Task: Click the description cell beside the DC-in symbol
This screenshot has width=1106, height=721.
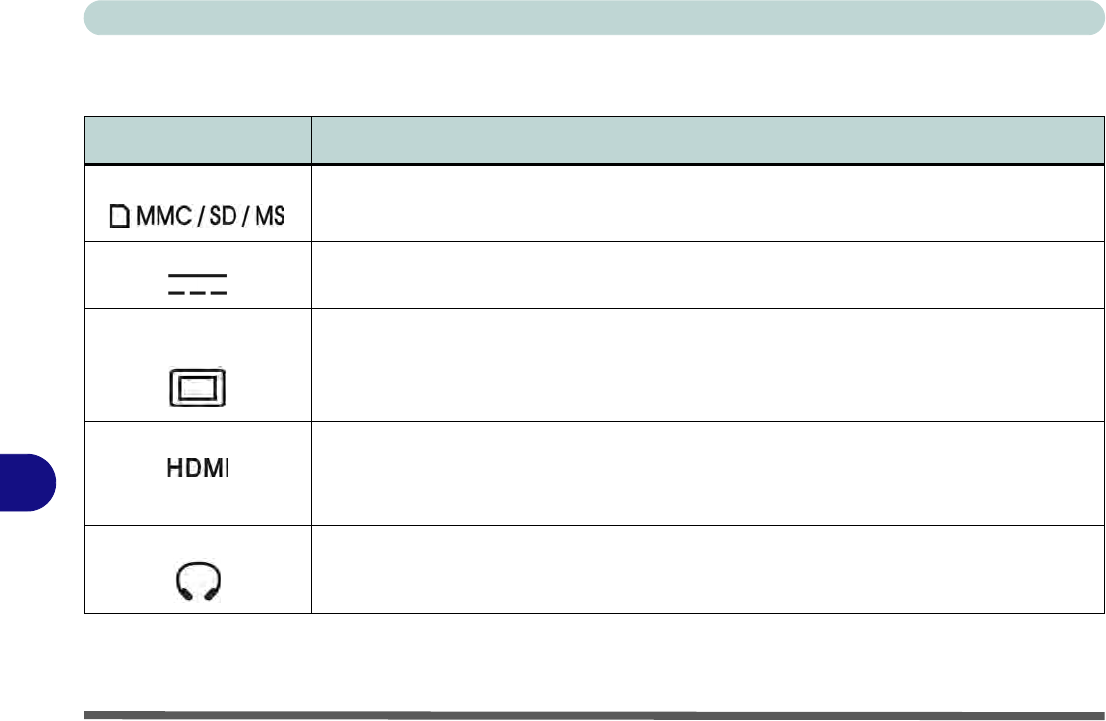Action: pyautogui.click(x=700, y=275)
